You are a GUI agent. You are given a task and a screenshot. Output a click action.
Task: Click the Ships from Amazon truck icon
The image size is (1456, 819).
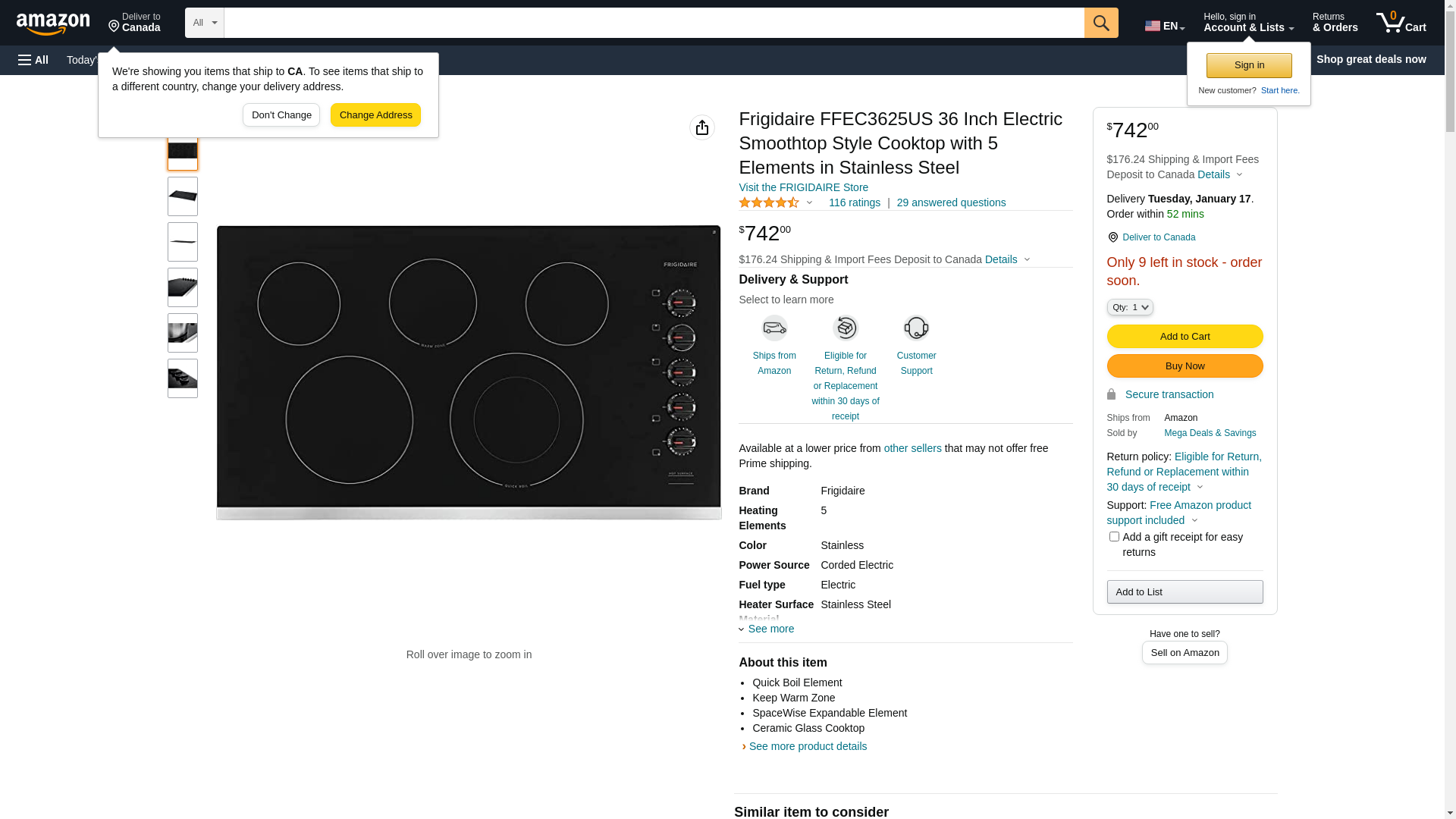click(x=773, y=328)
